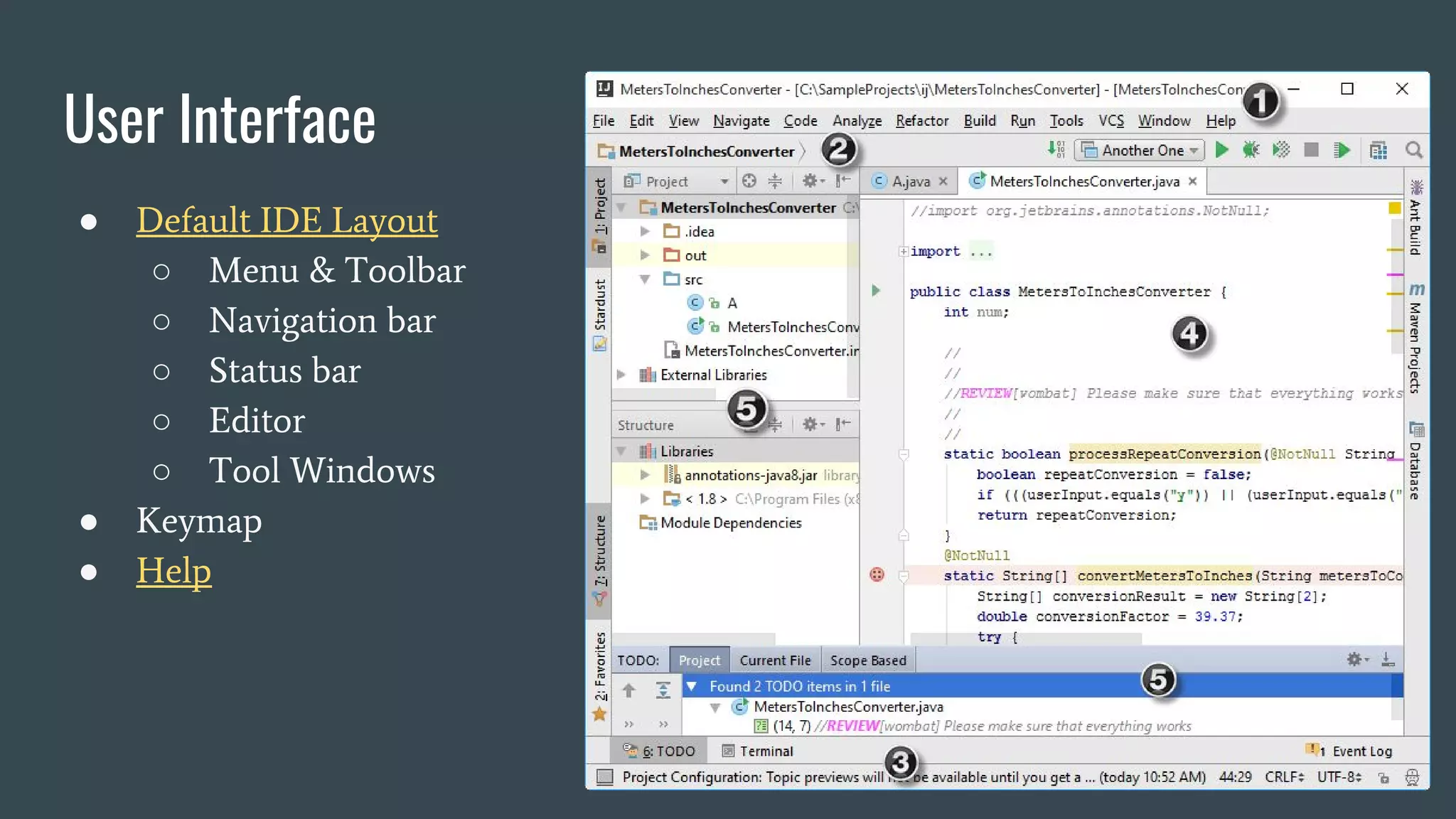Toggle the Database tool window stripe

(1416, 461)
